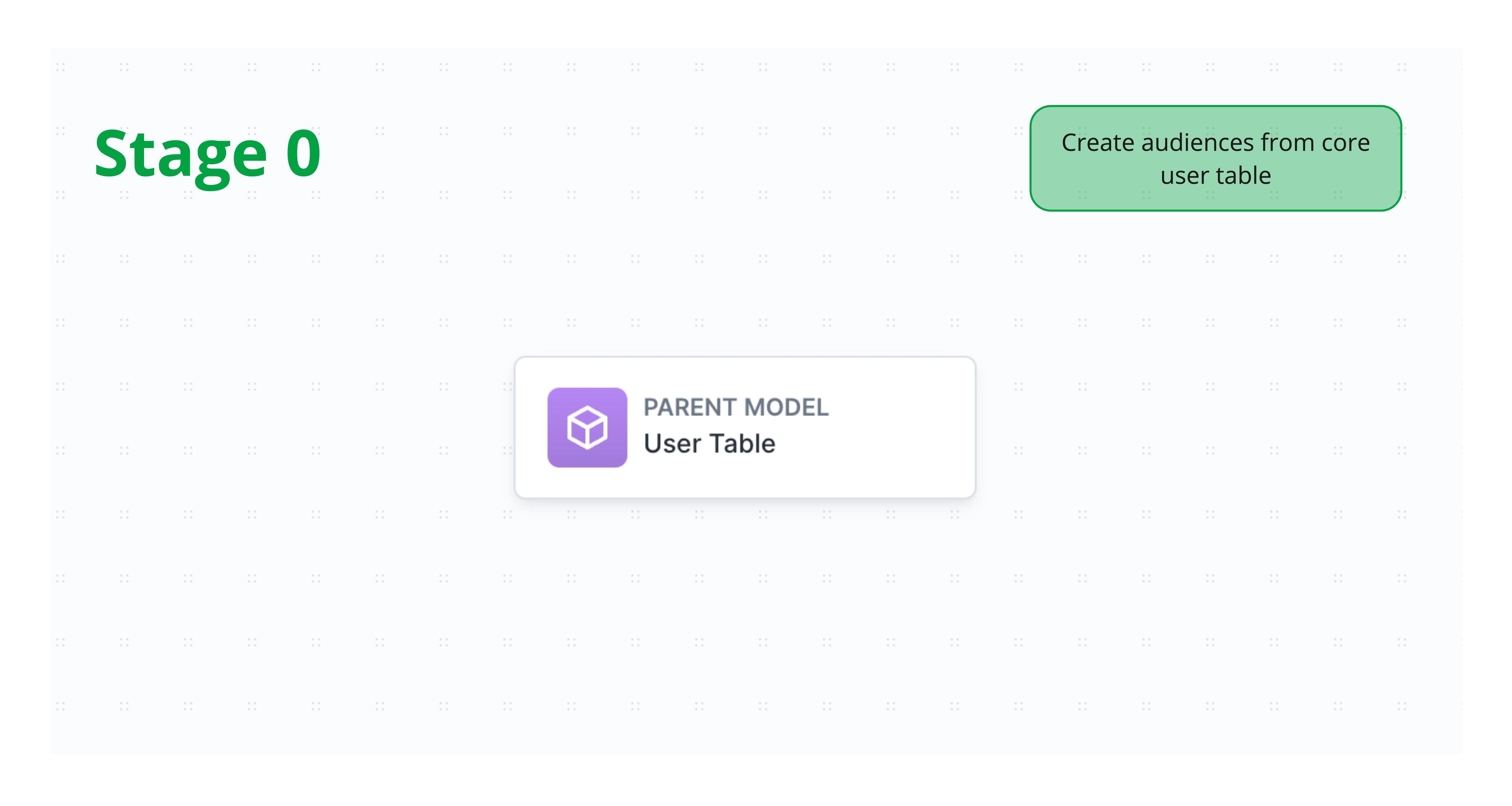This screenshot has height=806, width=1512.
Task: Click the 'Create audiences from core user table' button
Action: pos(1215,158)
